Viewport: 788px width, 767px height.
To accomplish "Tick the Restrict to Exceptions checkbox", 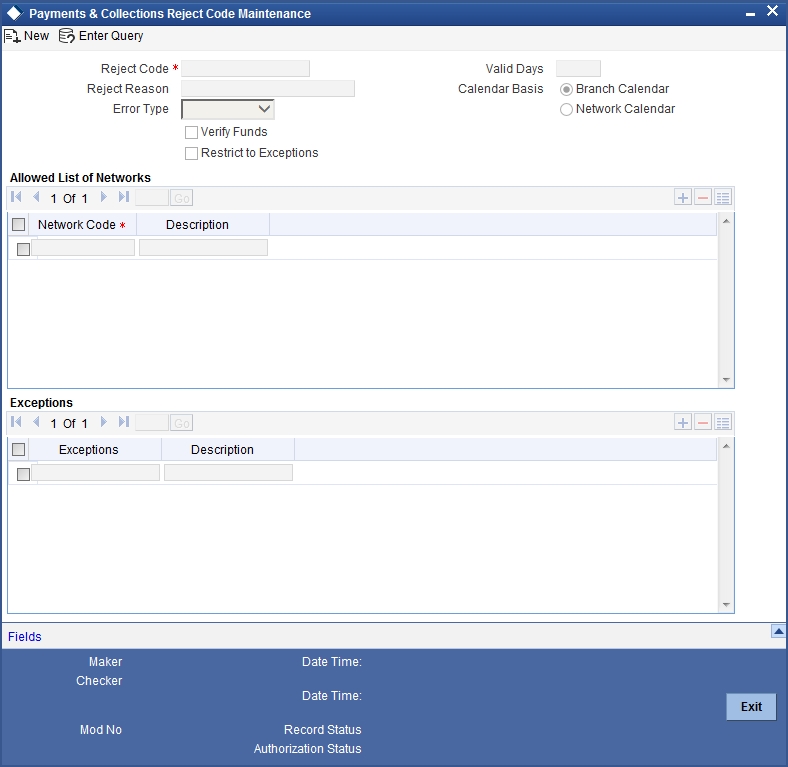I will (191, 153).
